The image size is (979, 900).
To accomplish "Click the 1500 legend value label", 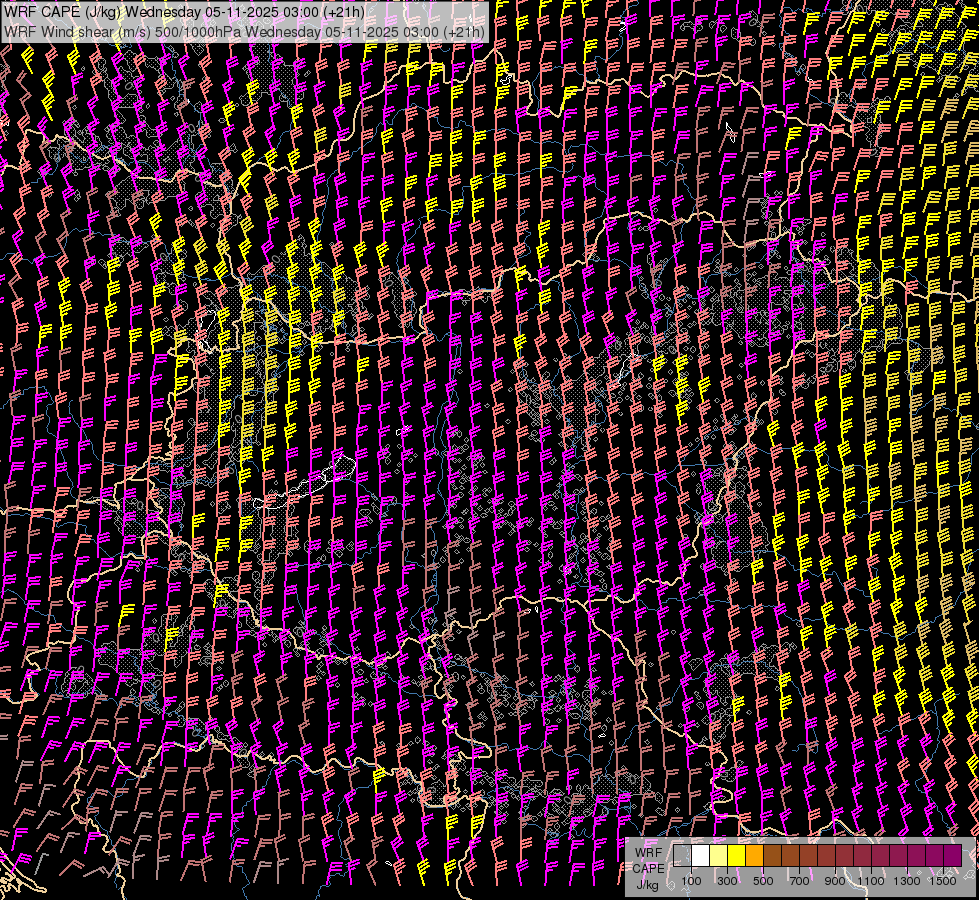I will pyautogui.click(x=943, y=881).
